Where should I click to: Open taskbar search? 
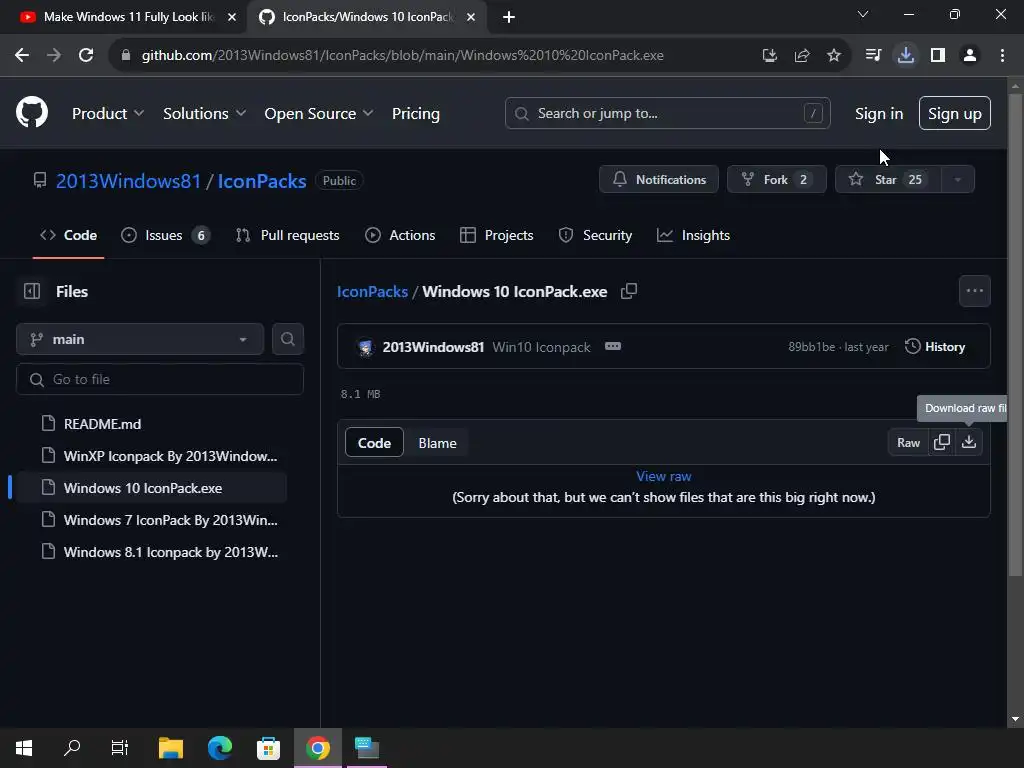point(72,748)
